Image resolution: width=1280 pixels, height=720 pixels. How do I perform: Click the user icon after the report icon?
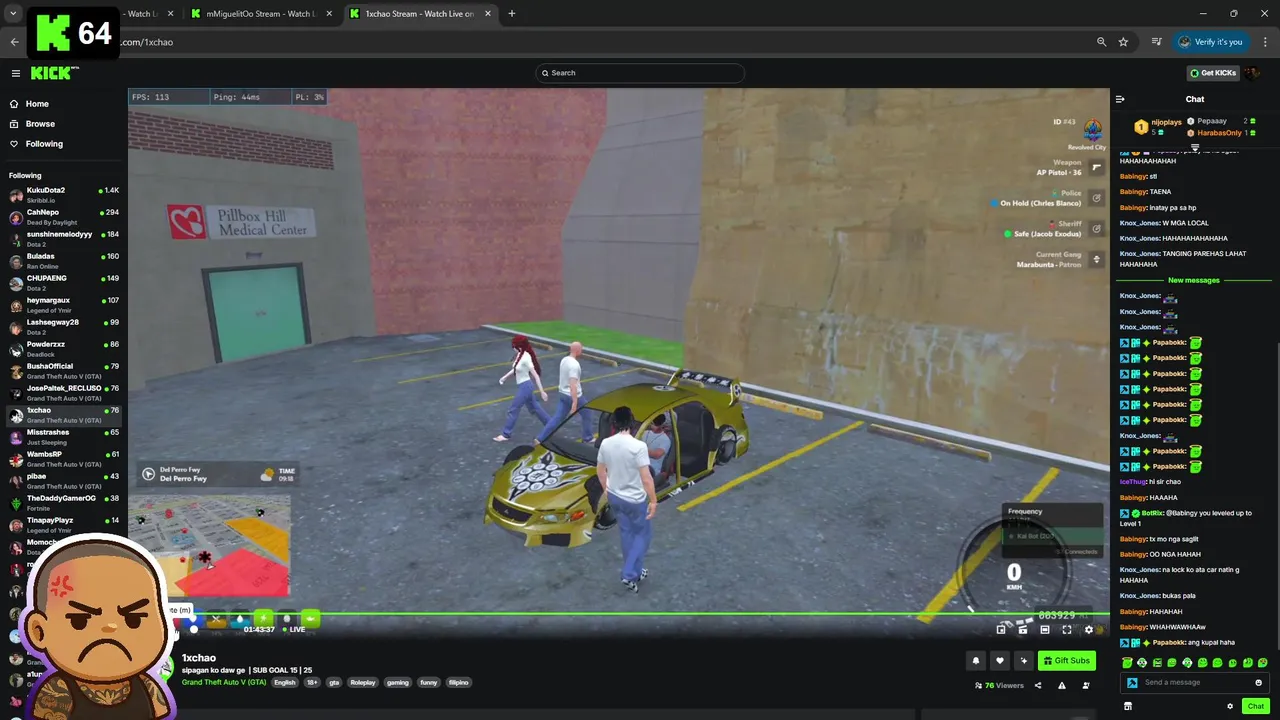[x=1086, y=685]
